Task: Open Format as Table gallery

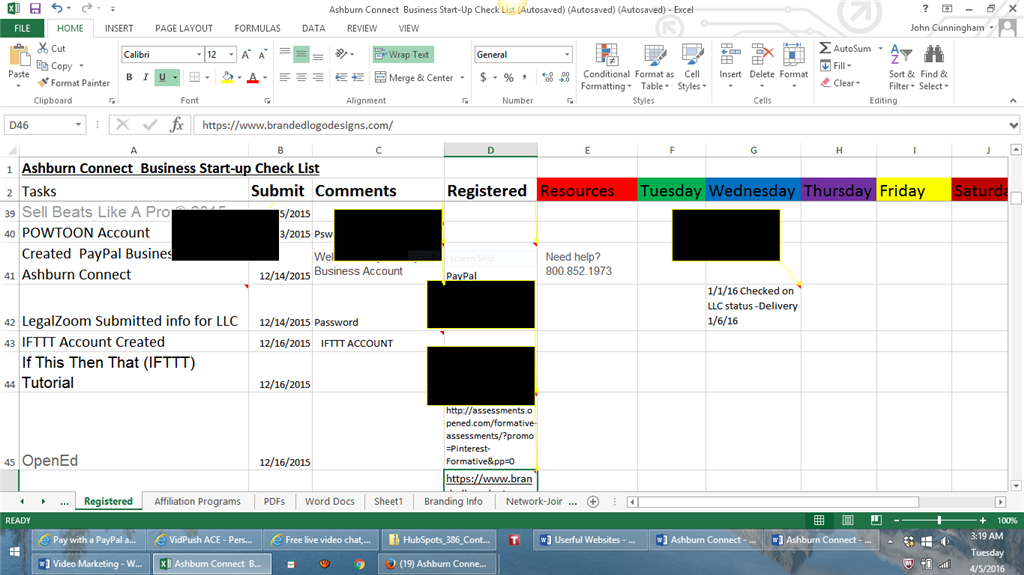Action: (654, 67)
